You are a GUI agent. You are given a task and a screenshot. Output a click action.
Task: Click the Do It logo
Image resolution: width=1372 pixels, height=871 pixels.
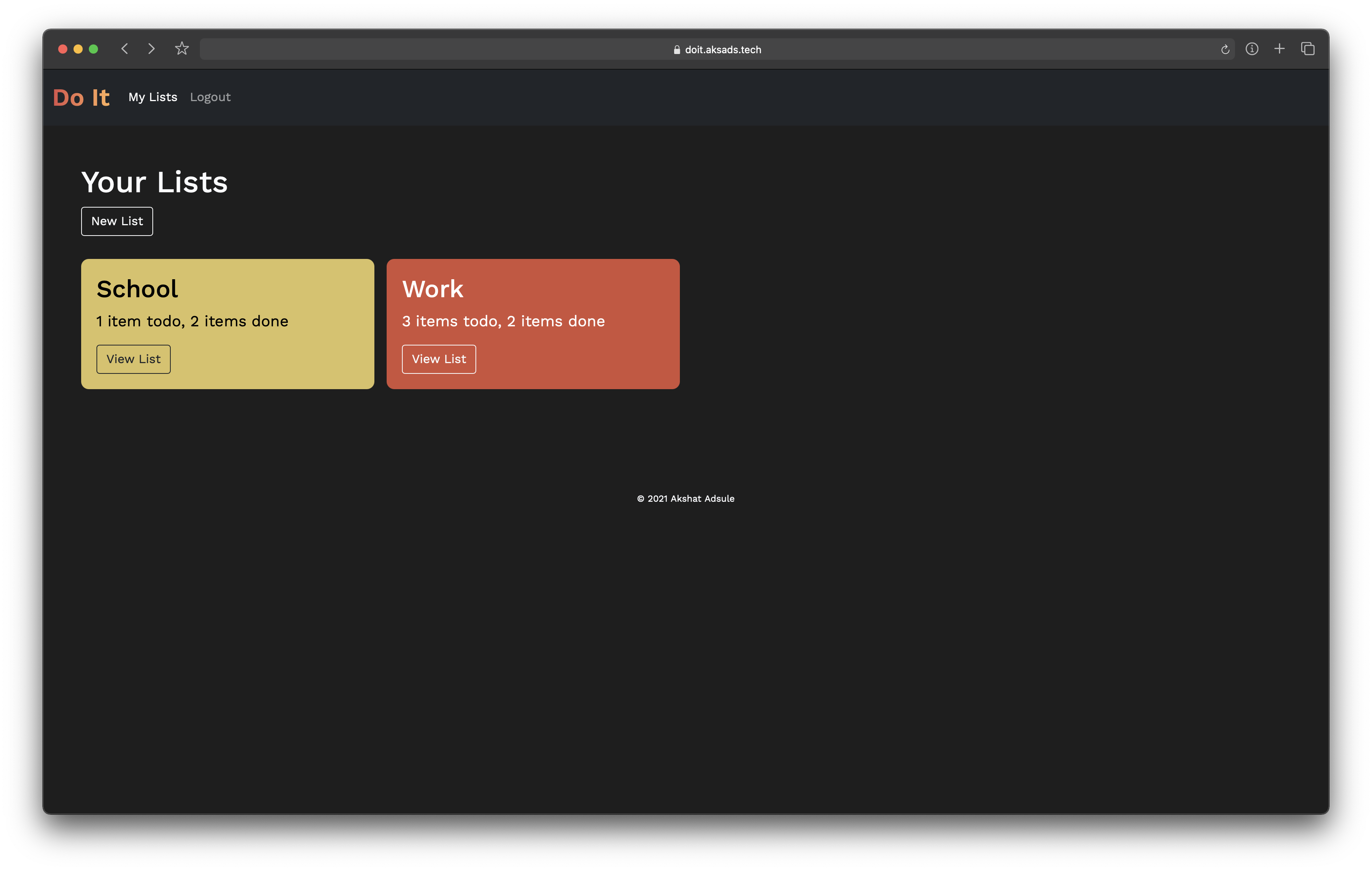[81, 97]
